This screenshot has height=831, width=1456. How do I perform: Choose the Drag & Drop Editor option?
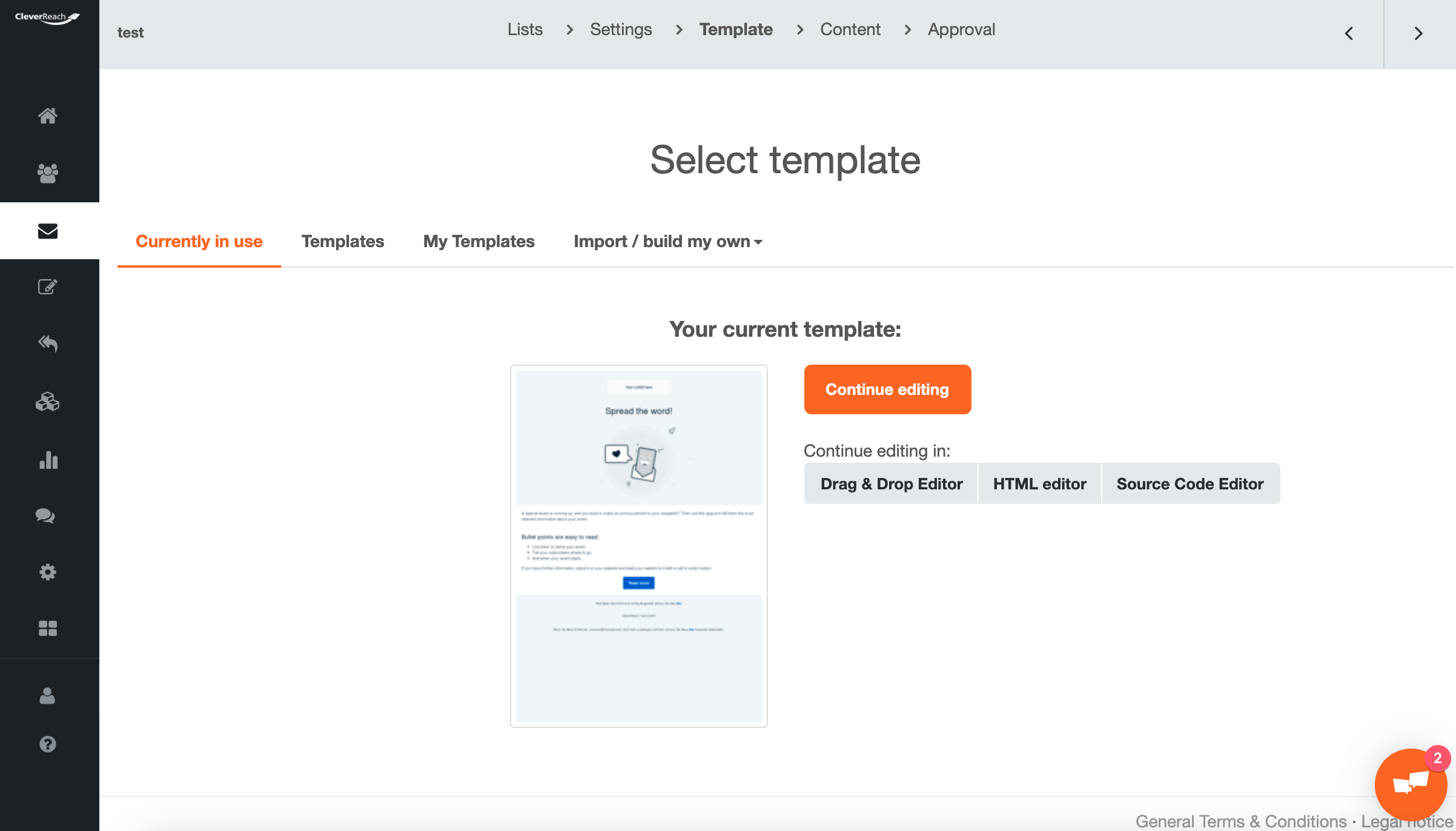[891, 484]
